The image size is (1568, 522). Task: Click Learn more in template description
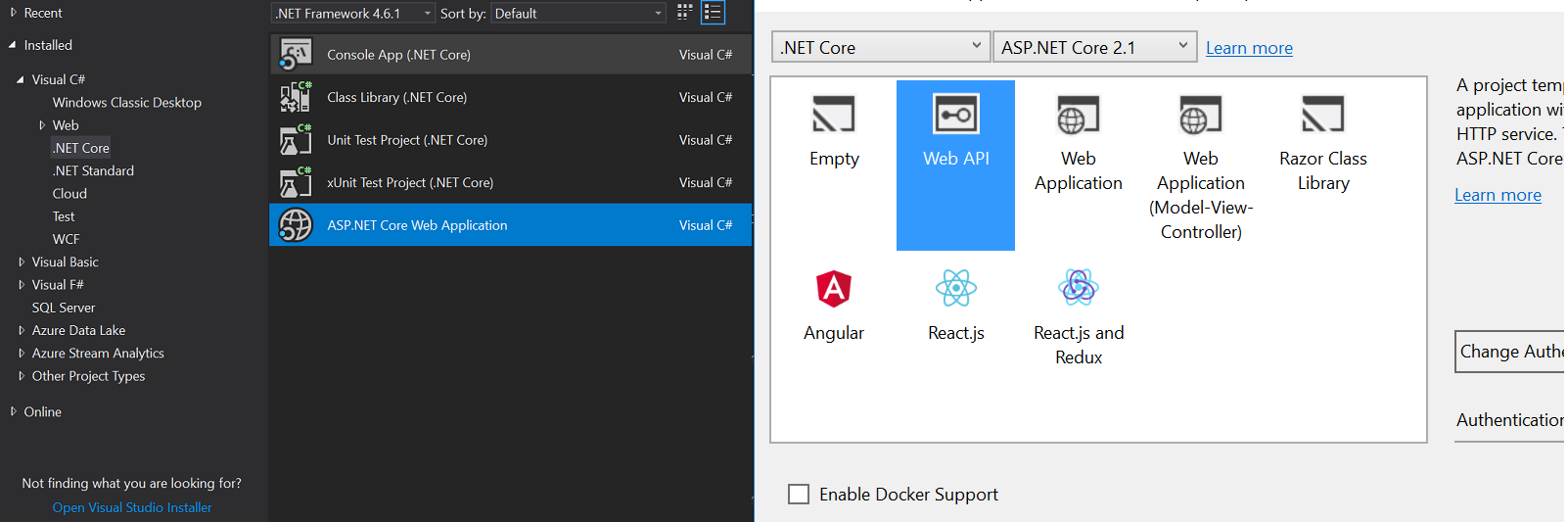click(1498, 195)
